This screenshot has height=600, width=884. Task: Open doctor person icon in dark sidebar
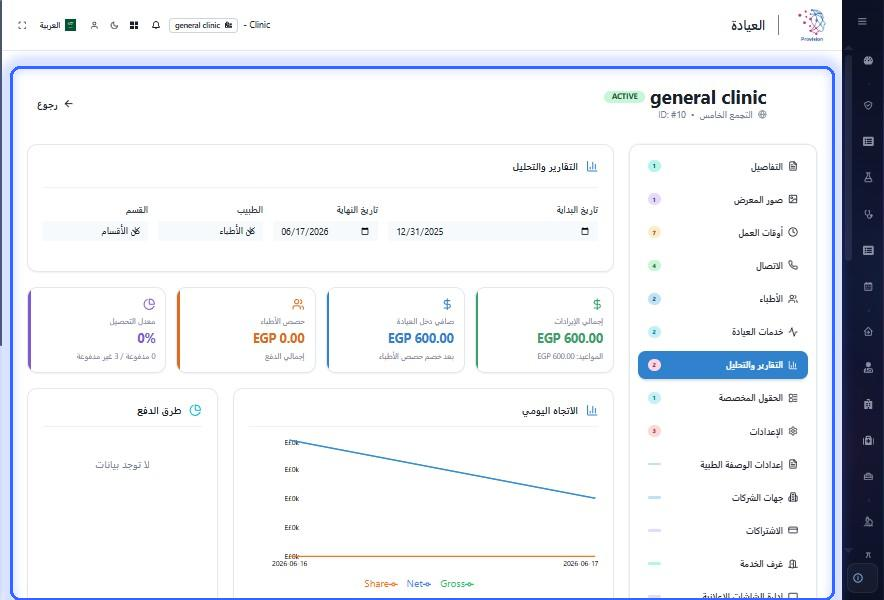point(868,368)
